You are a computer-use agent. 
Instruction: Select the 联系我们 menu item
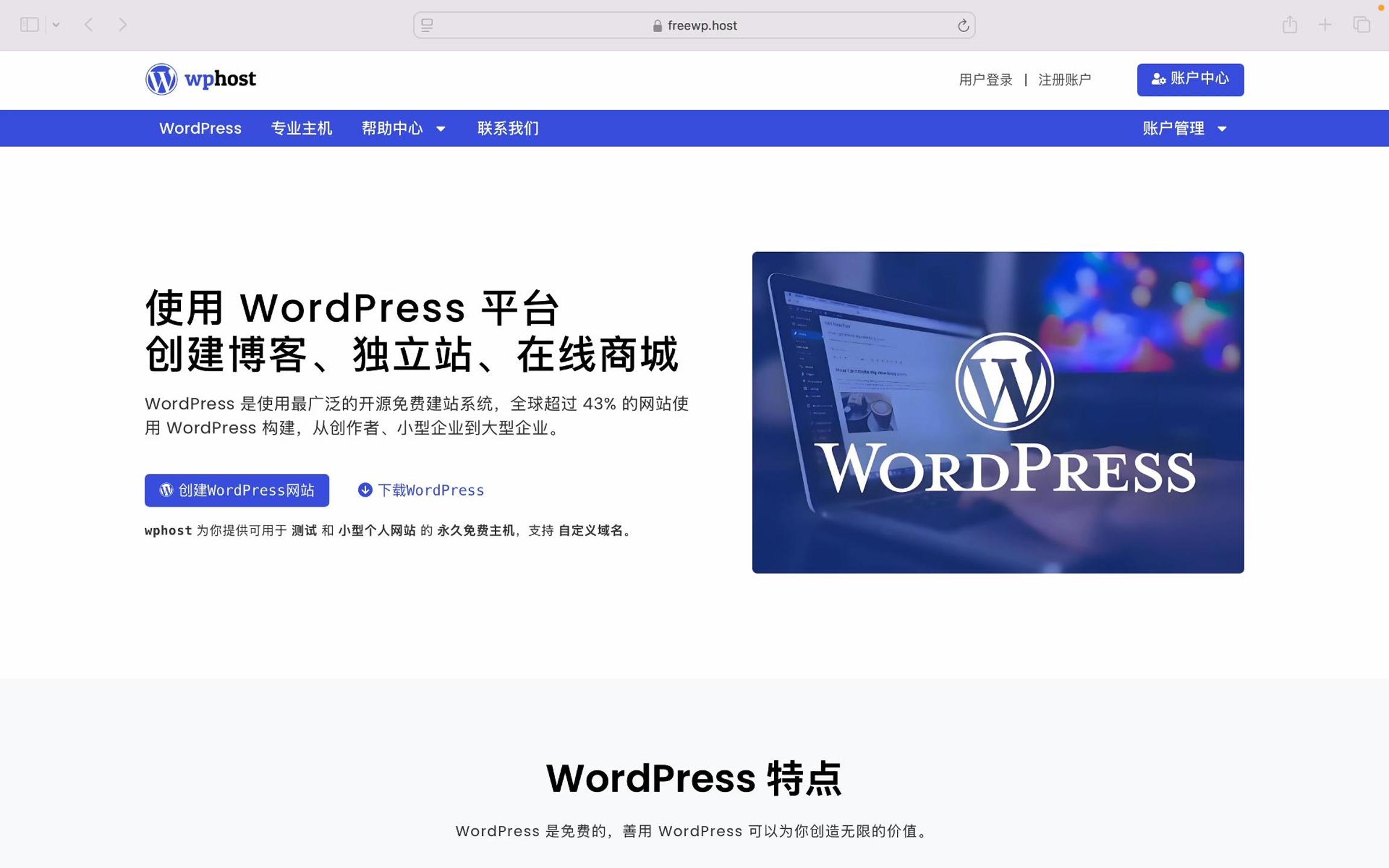[x=508, y=128]
